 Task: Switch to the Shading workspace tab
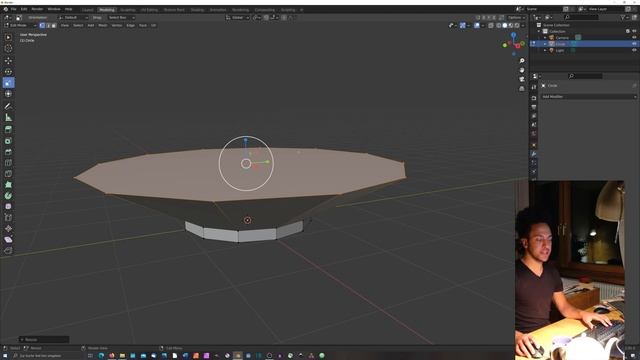197,10
